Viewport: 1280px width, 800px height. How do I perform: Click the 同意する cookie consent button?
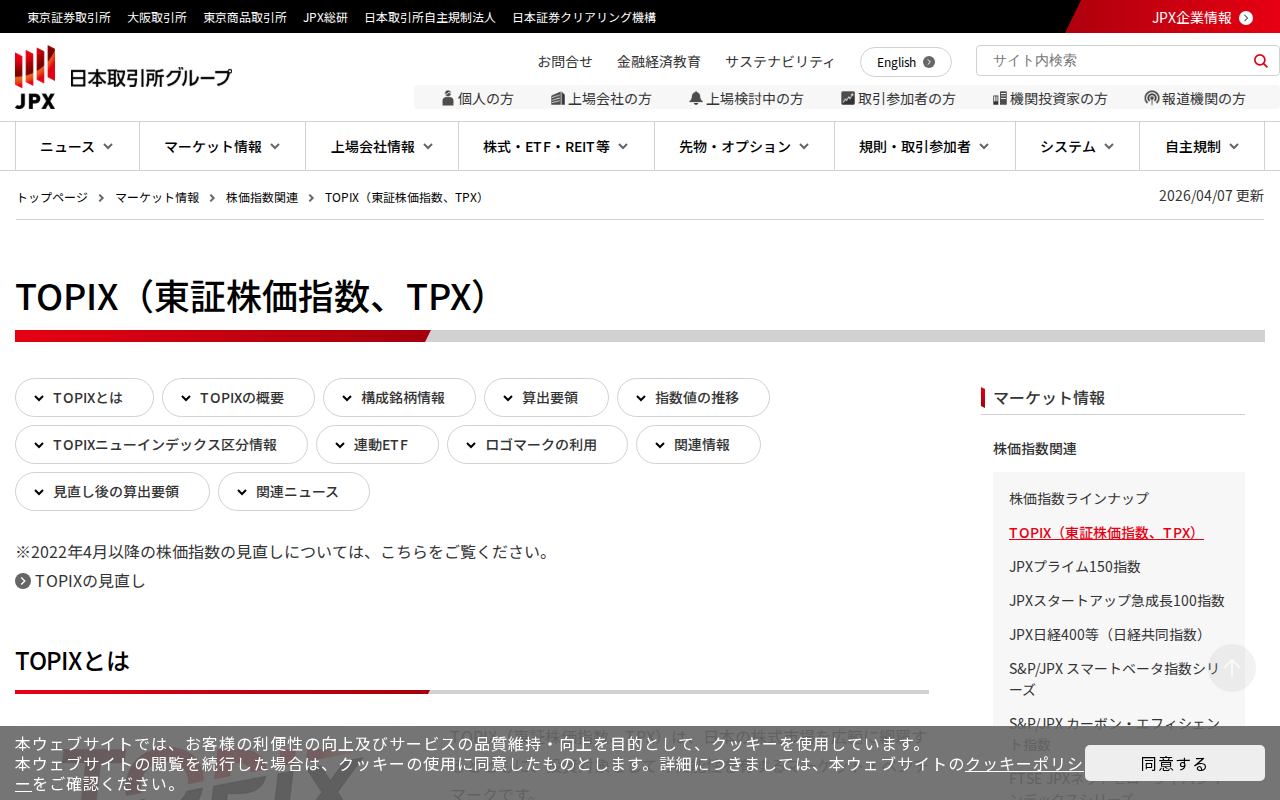[1175, 763]
